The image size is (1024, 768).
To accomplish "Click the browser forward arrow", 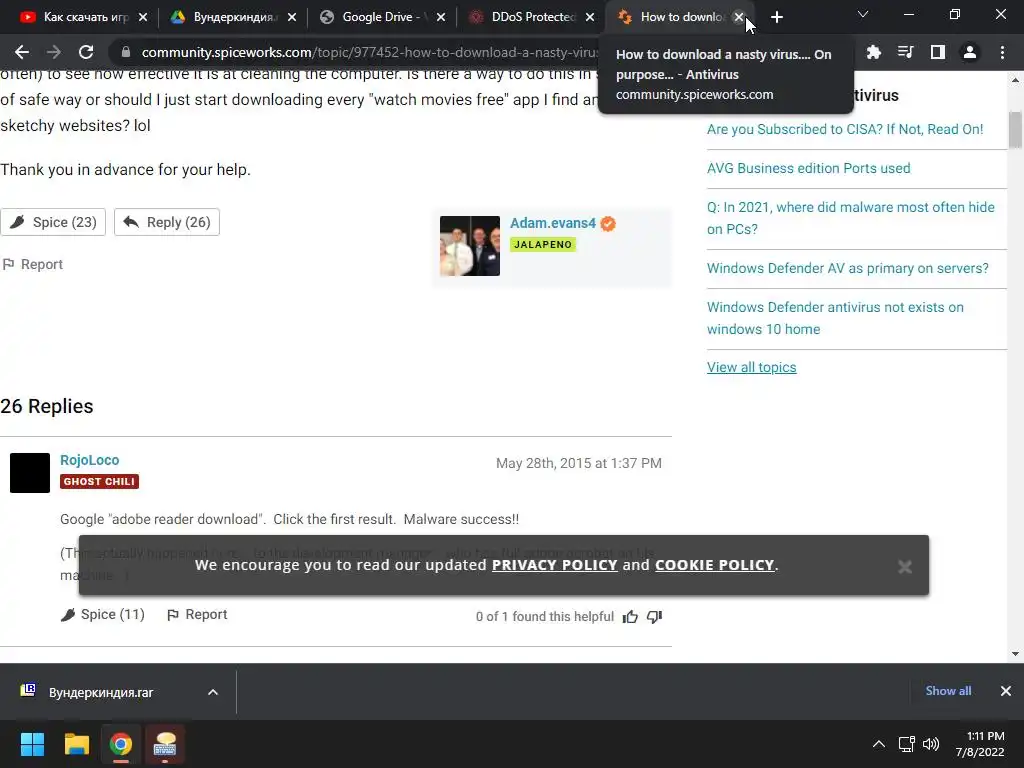I will 54,52.
